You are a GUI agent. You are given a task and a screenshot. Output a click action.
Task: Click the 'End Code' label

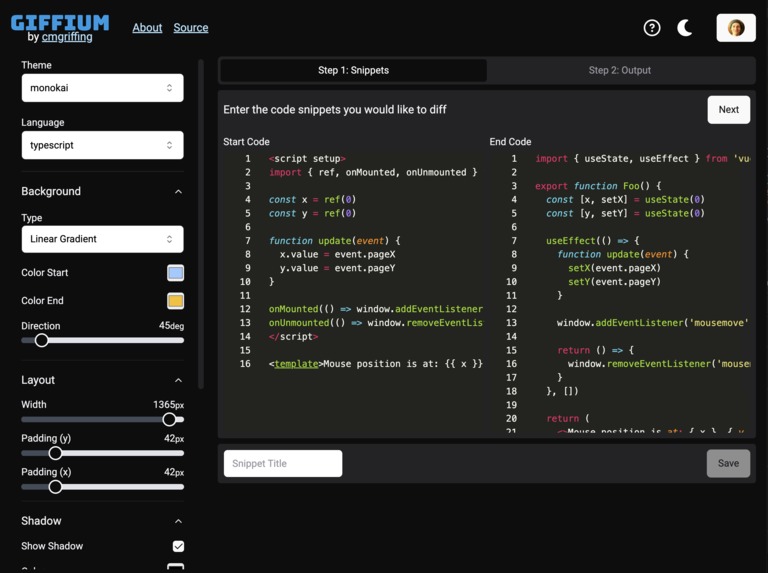[x=510, y=142]
